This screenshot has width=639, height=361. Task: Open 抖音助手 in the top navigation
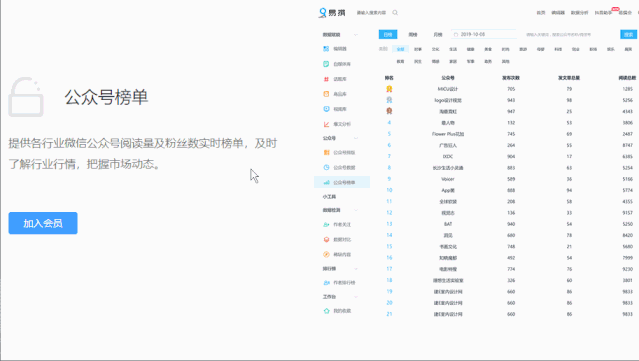tap(603, 13)
